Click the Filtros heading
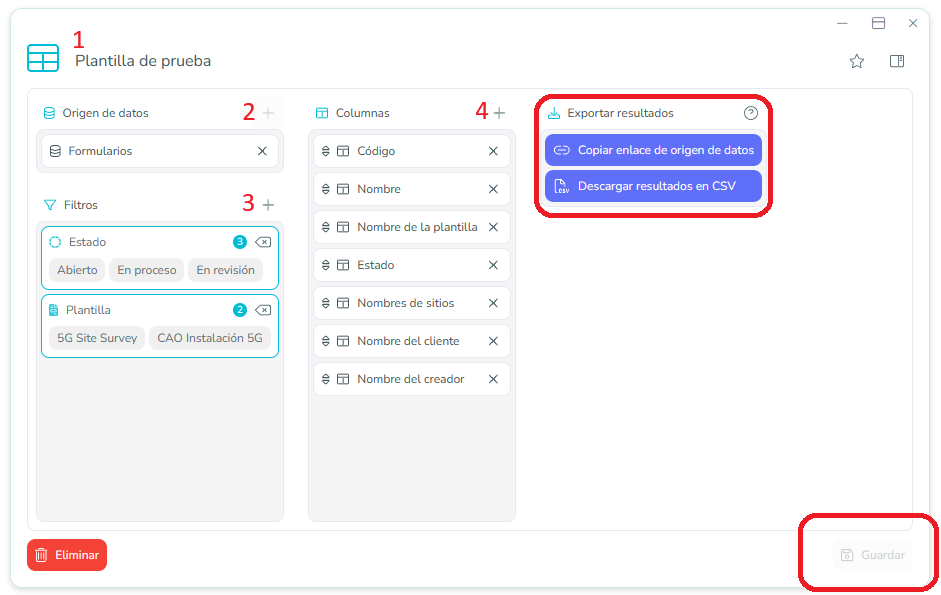Viewport: 941px width, 595px height. (80, 205)
